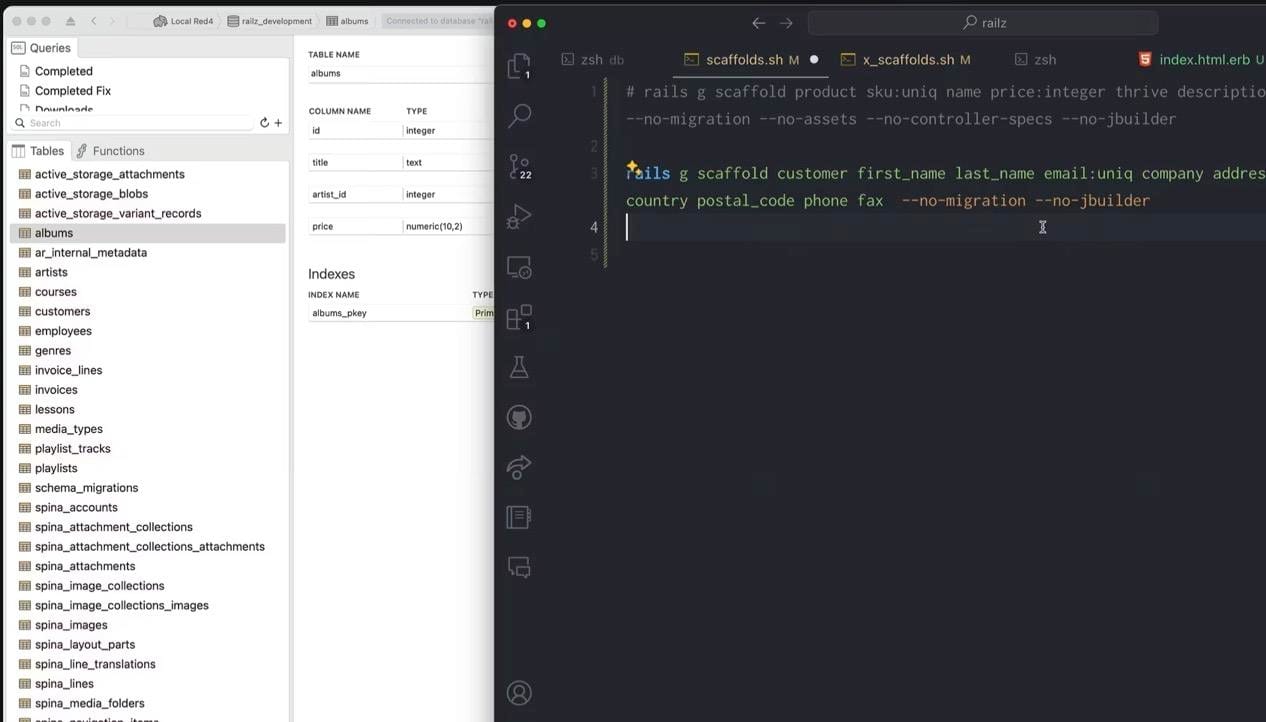1266x722 pixels.
Task: Open the type dropdown for id column
Action: [x=447, y=131]
